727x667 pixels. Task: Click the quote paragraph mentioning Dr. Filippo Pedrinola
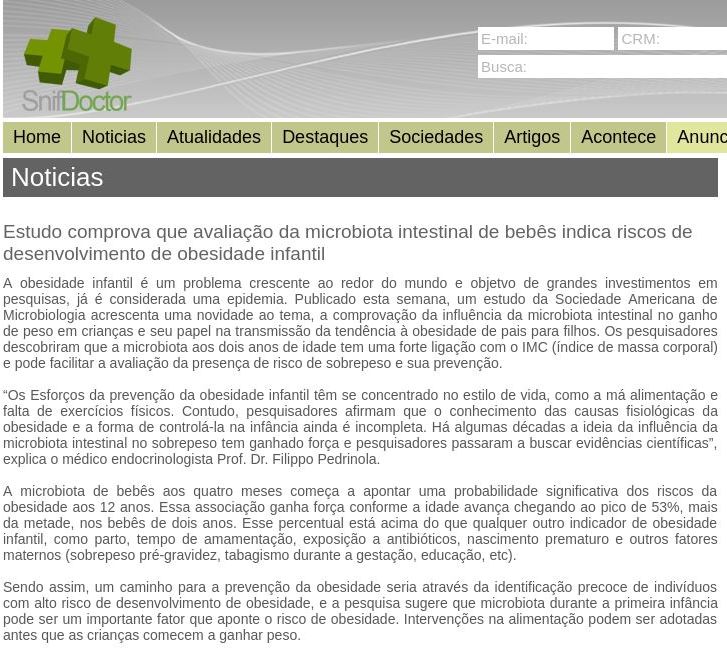(x=360, y=427)
